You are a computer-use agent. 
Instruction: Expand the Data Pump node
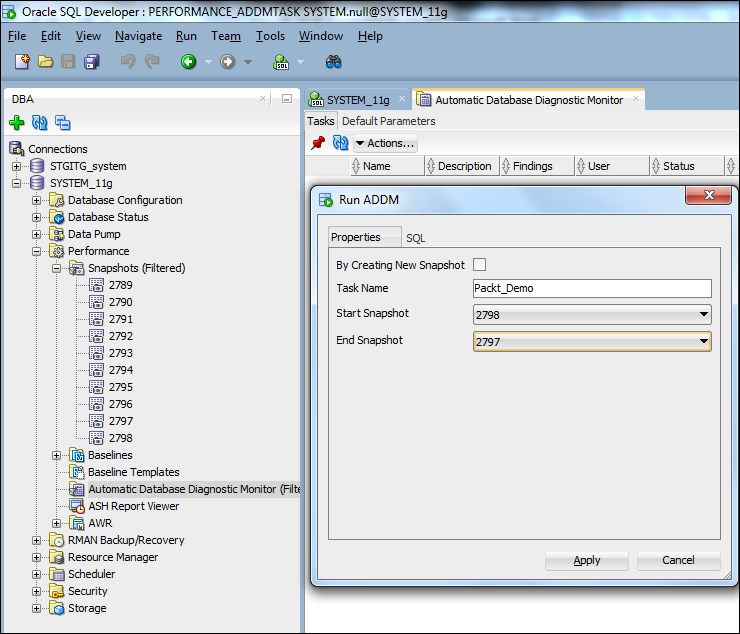36,234
